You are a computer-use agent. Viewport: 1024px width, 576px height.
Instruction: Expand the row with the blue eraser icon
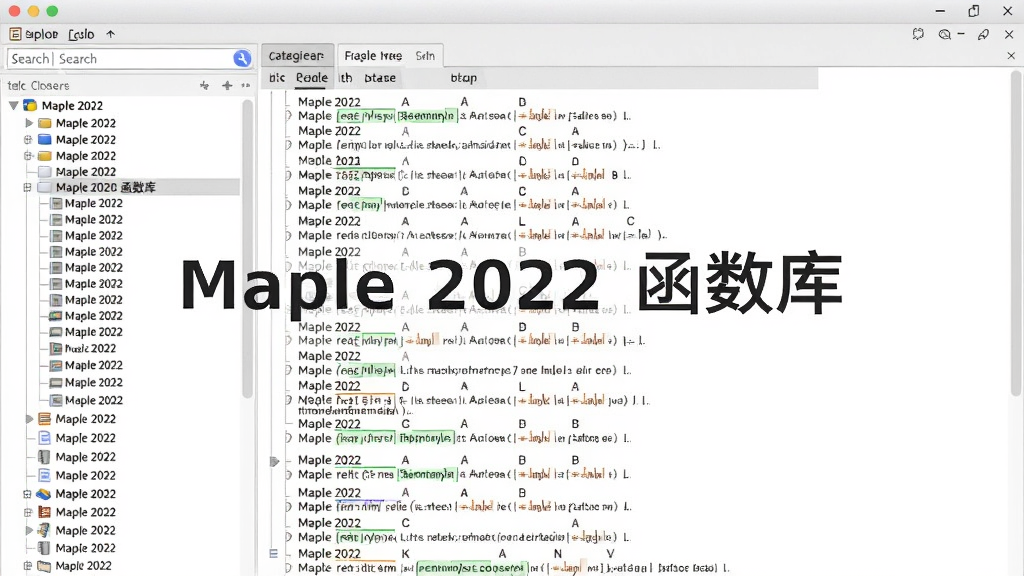point(27,494)
